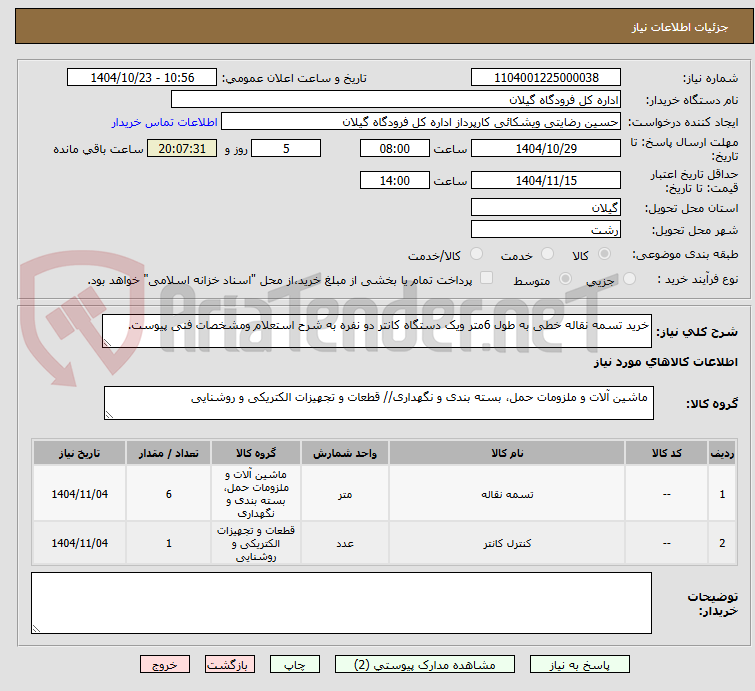Click the تاریخ نیاز column header

(79, 453)
